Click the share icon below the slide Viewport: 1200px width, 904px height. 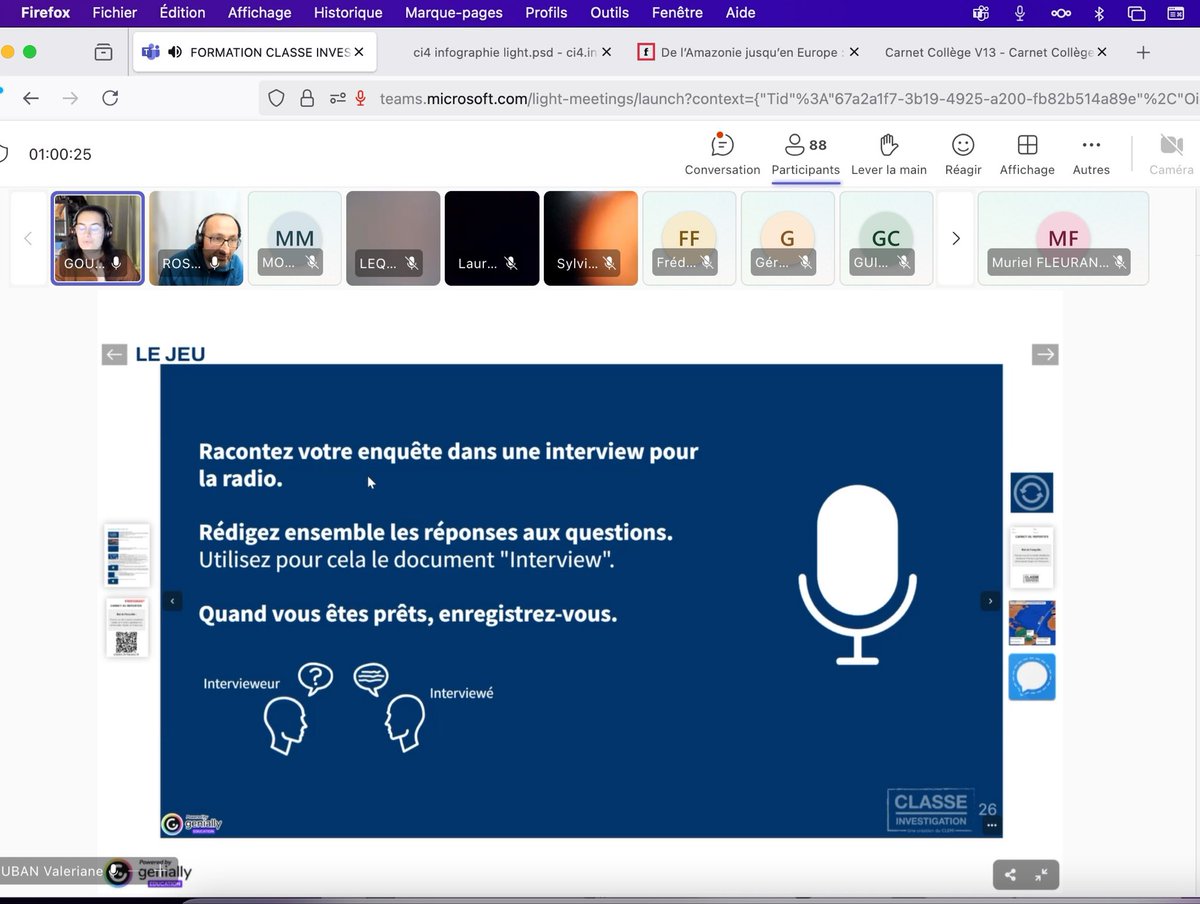1013,874
